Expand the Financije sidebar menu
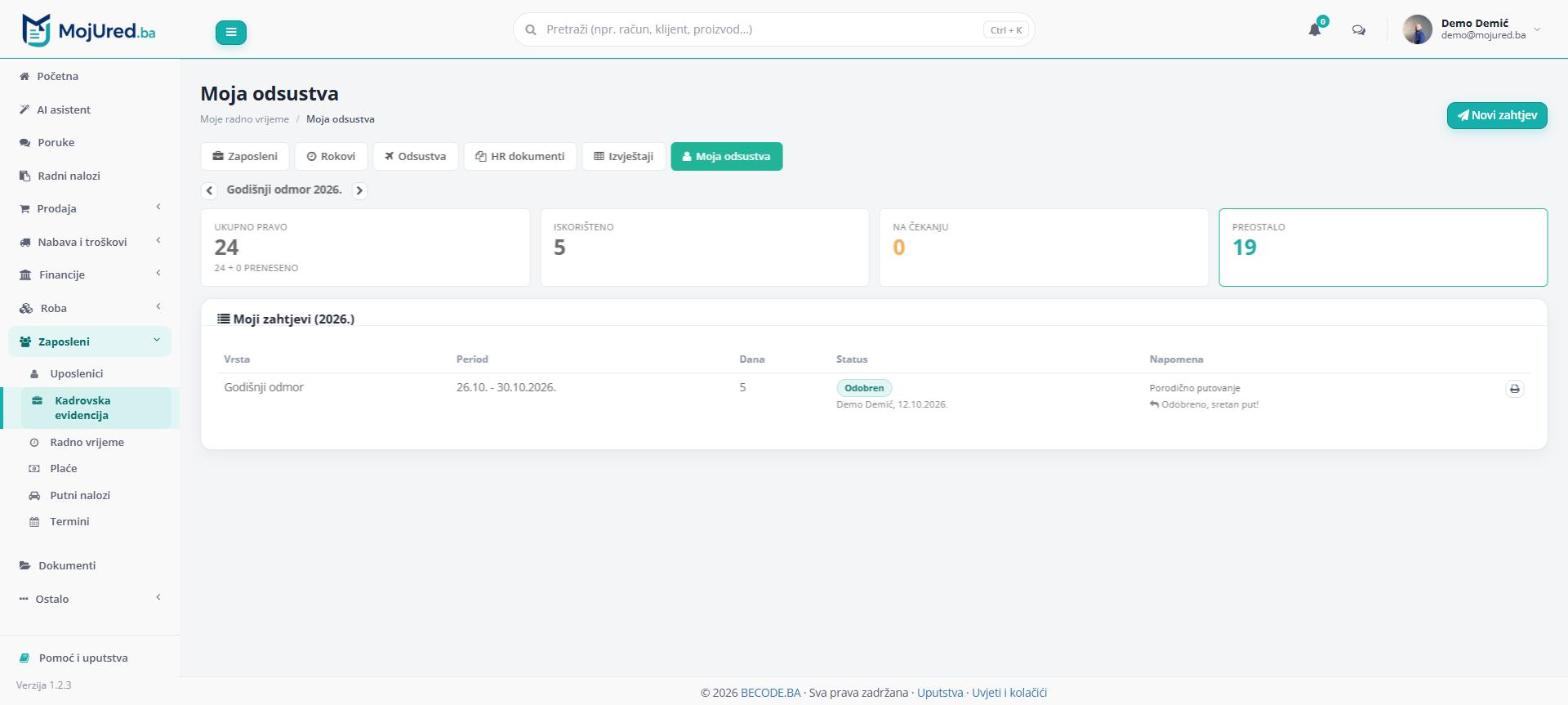 tap(90, 274)
